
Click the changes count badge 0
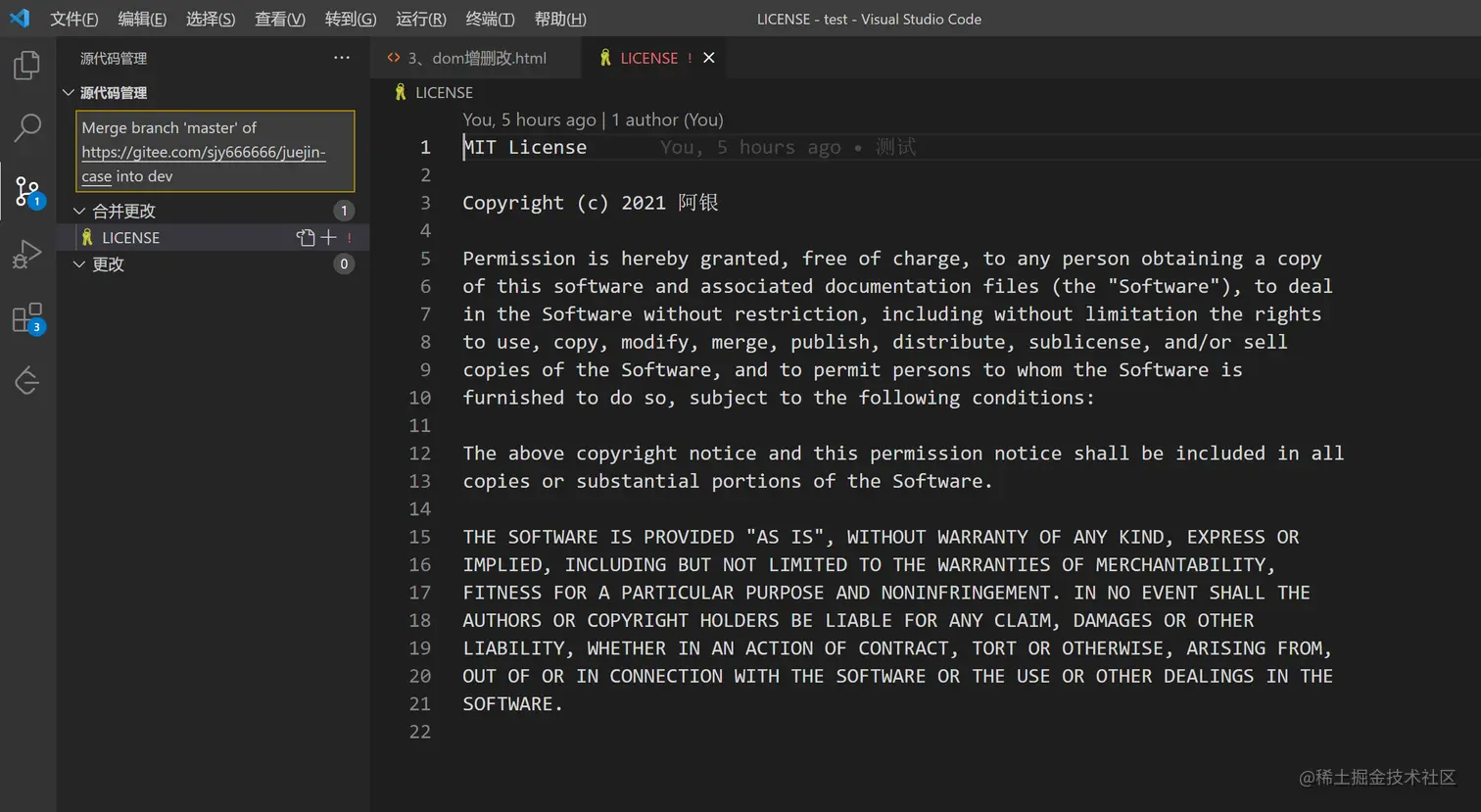(x=344, y=263)
